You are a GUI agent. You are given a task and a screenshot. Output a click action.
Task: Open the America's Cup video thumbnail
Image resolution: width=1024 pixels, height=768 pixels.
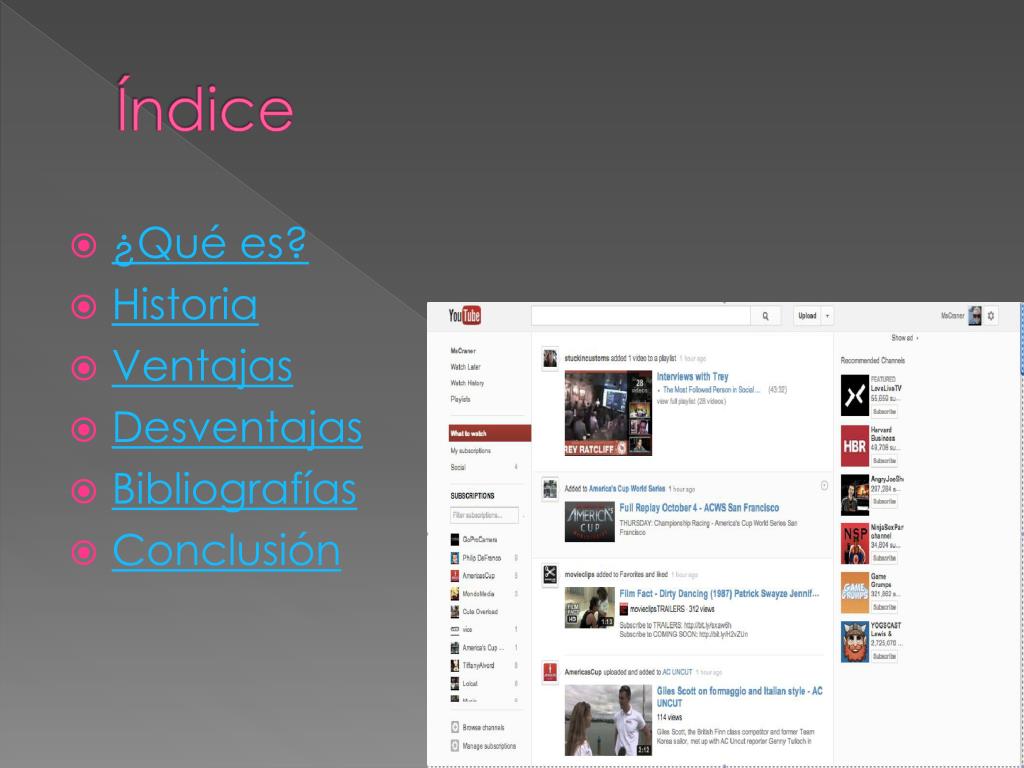click(x=590, y=521)
